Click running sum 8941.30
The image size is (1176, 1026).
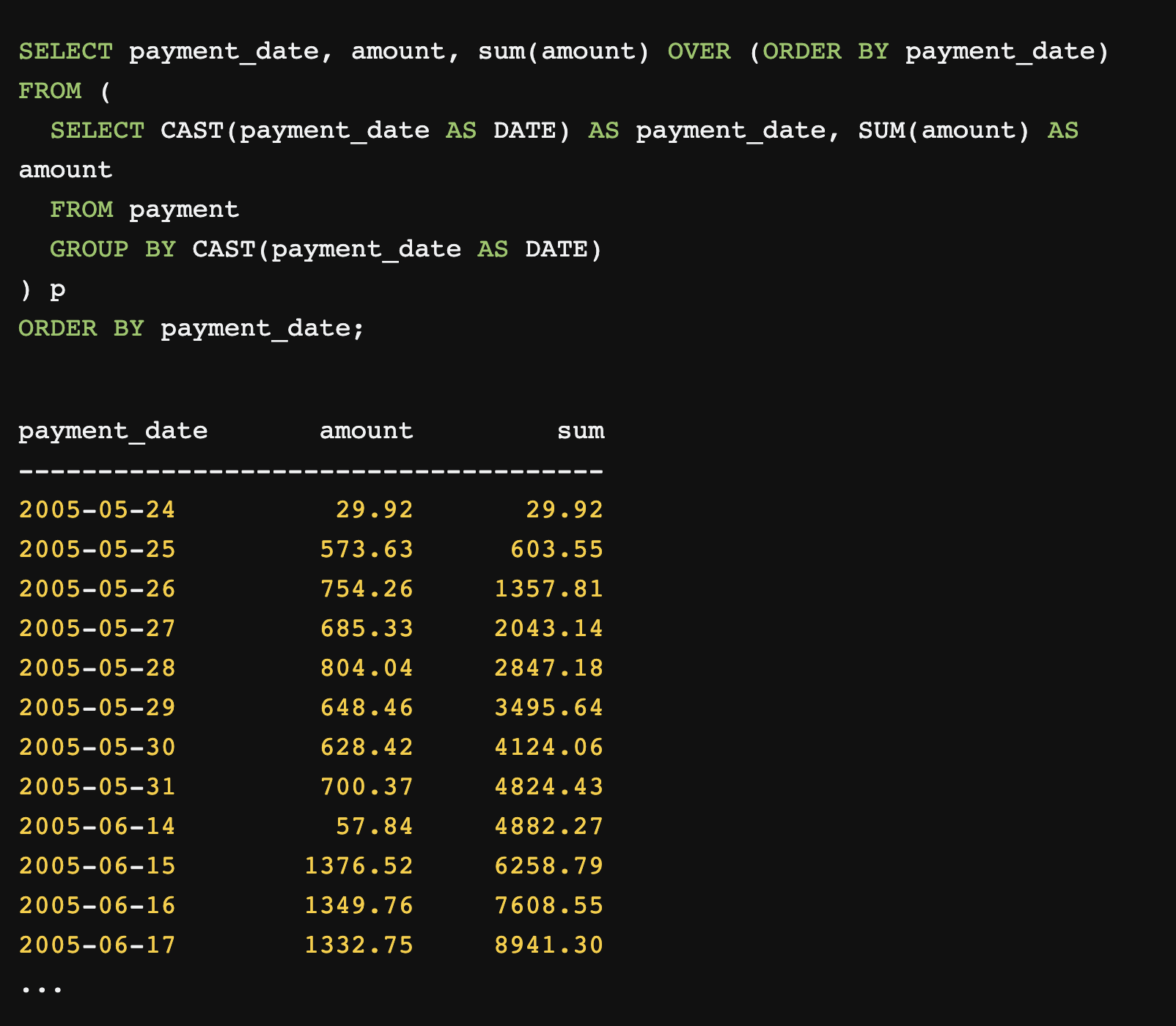click(x=549, y=945)
